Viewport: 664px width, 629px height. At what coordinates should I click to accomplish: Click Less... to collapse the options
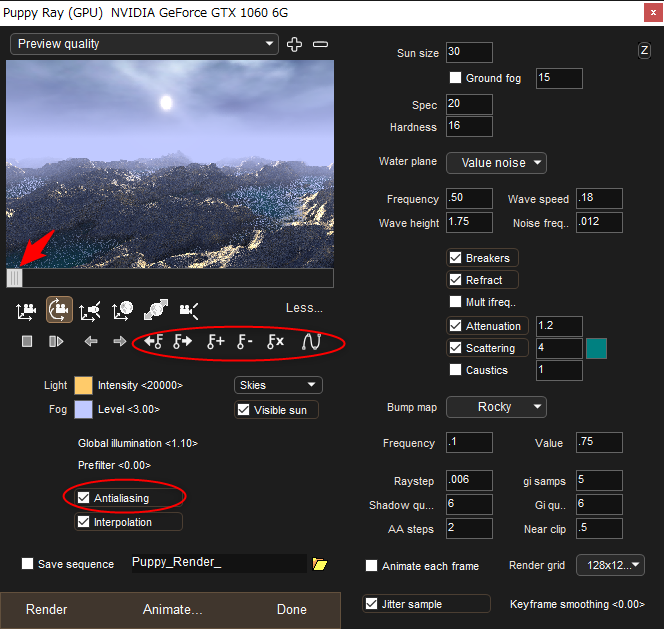click(x=303, y=308)
